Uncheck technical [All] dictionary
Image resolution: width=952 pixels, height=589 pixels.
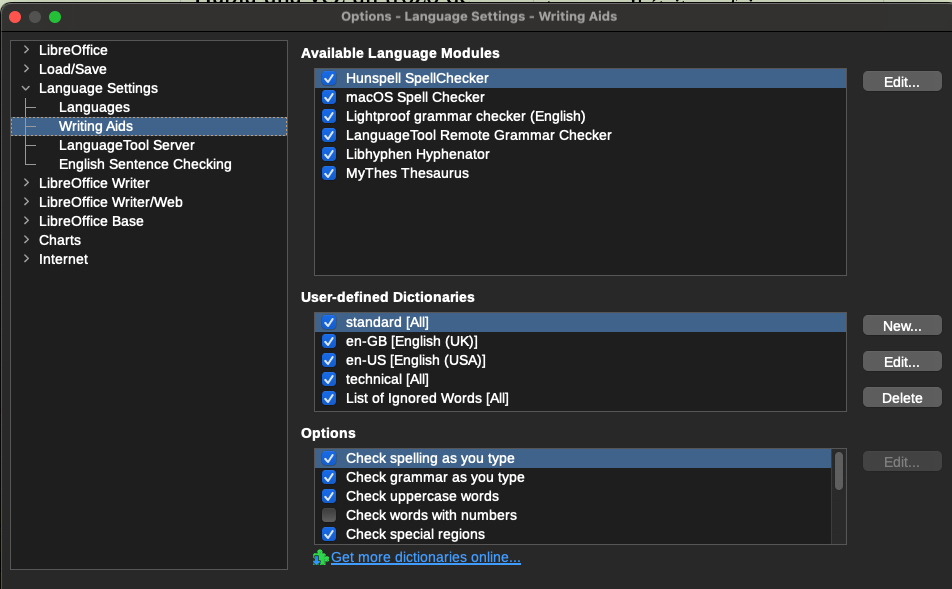coord(329,380)
